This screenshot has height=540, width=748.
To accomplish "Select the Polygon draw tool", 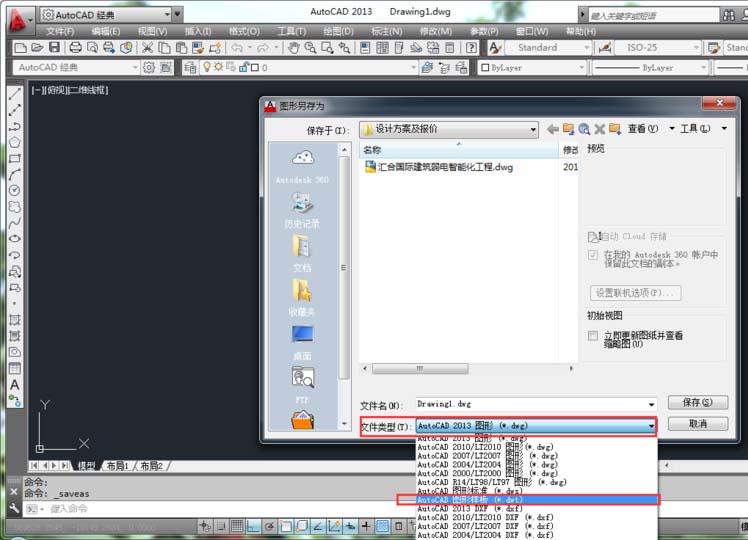I will click(x=15, y=142).
